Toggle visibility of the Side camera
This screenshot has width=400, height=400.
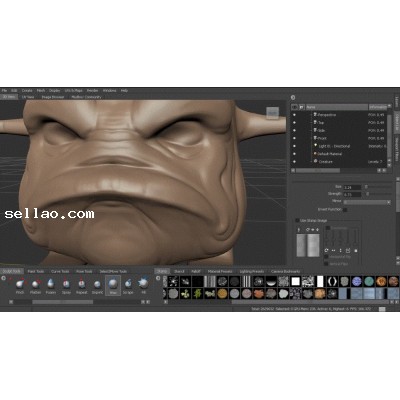click(x=294, y=130)
